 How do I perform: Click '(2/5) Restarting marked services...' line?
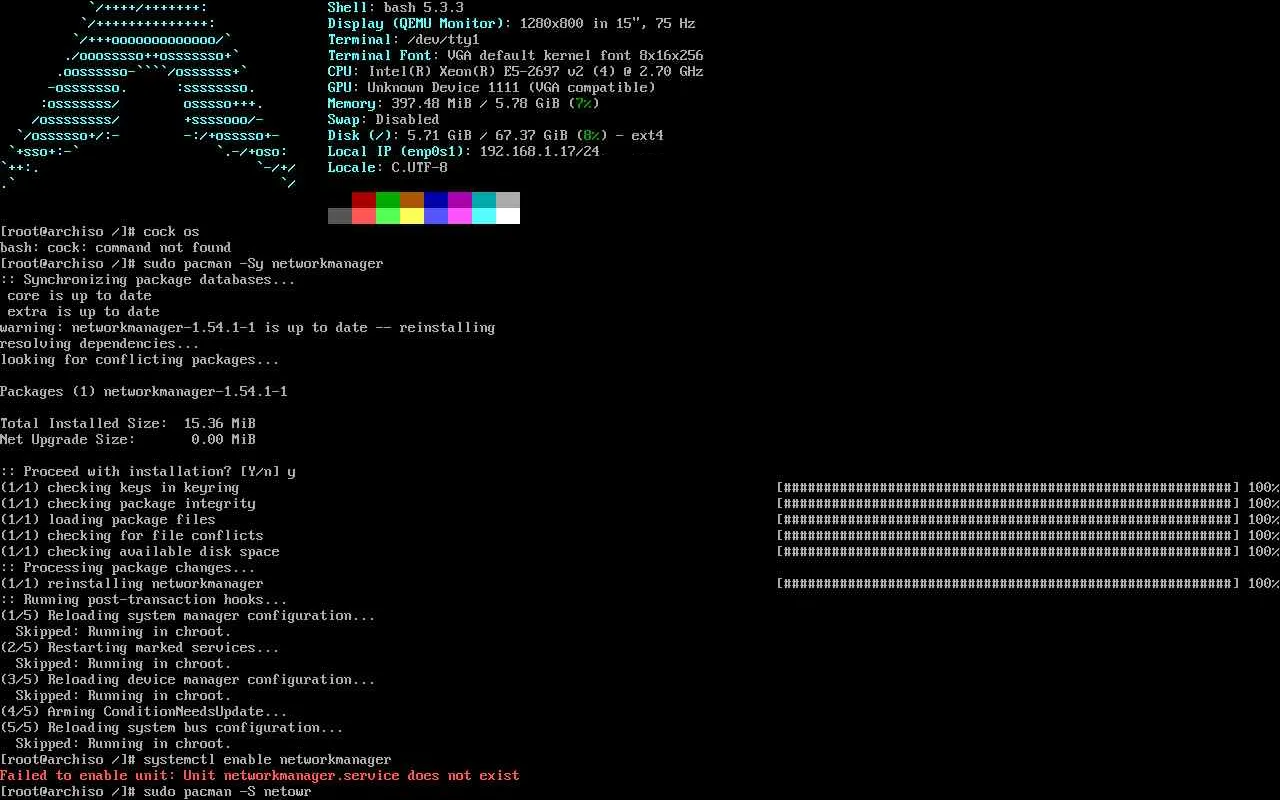click(x=139, y=648)
